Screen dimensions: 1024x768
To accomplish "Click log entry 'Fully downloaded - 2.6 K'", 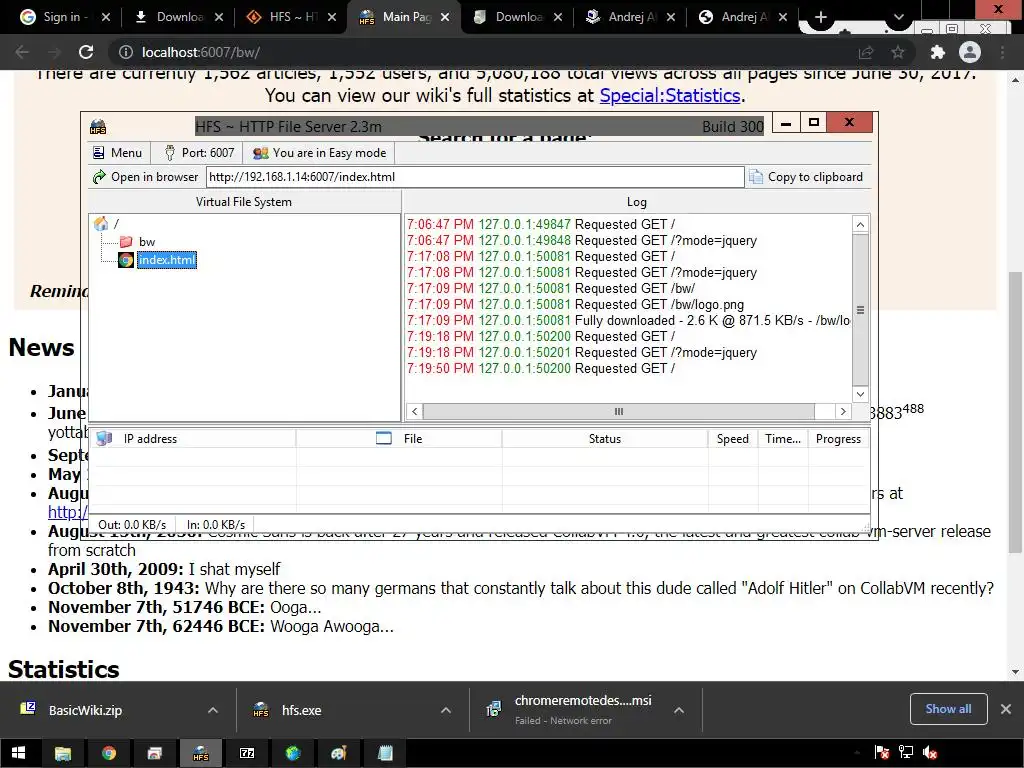I will [628, 321].
